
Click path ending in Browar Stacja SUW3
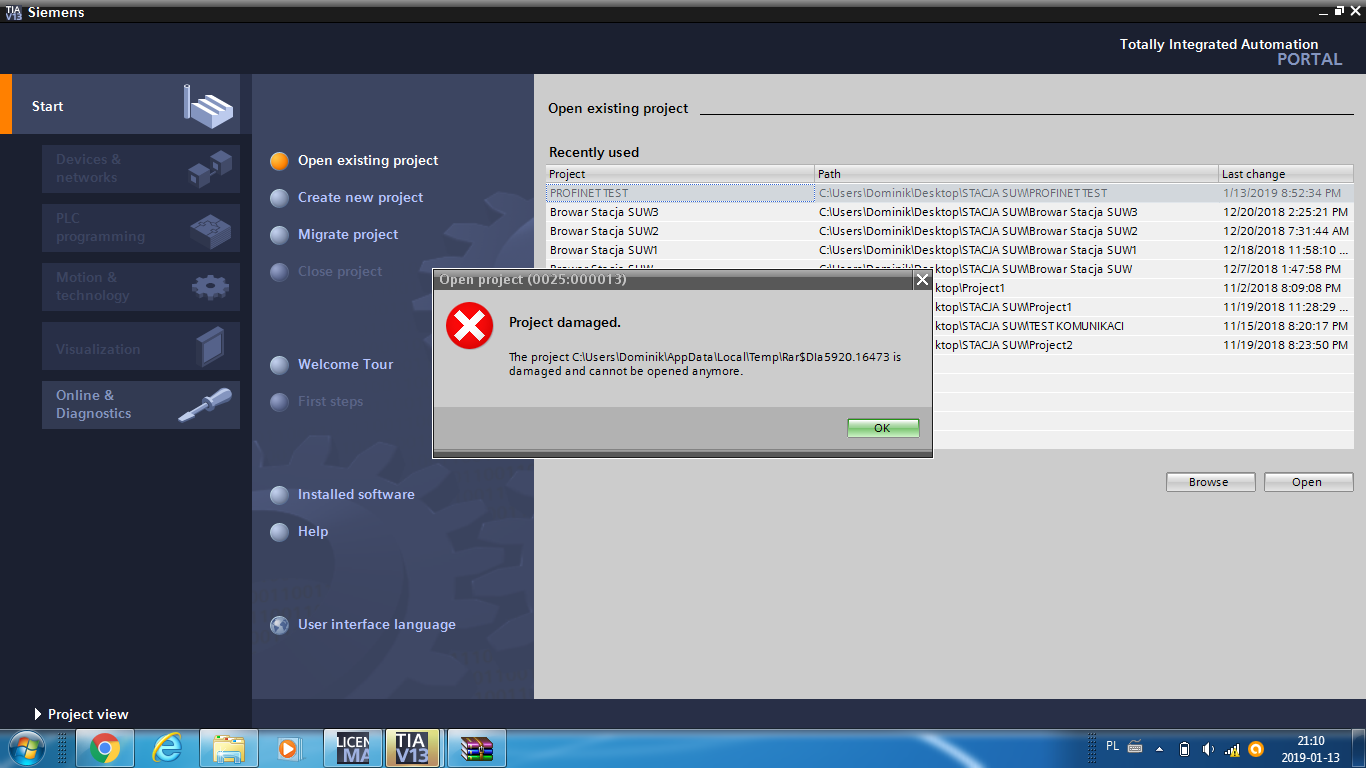click(x=978, y=212)
